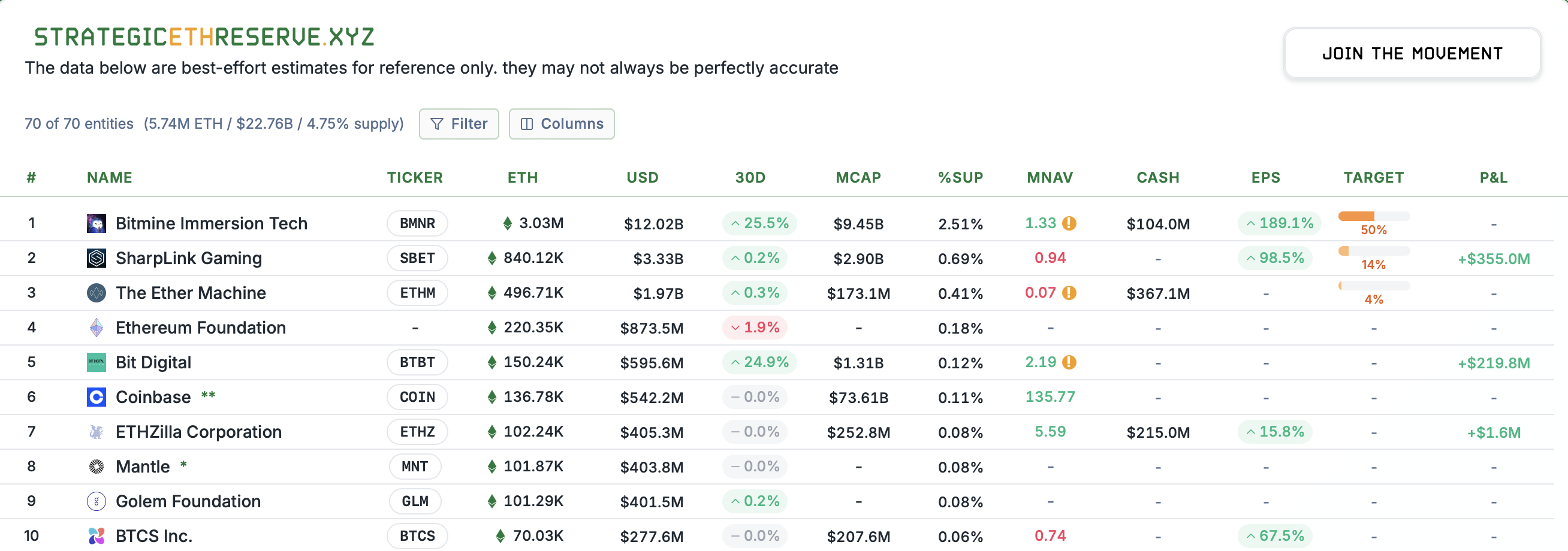Screen dimensions: 1568x551
Task: Click the warning icon beside Bit Digital's MNAV
Action: [x=1071, y=362]
